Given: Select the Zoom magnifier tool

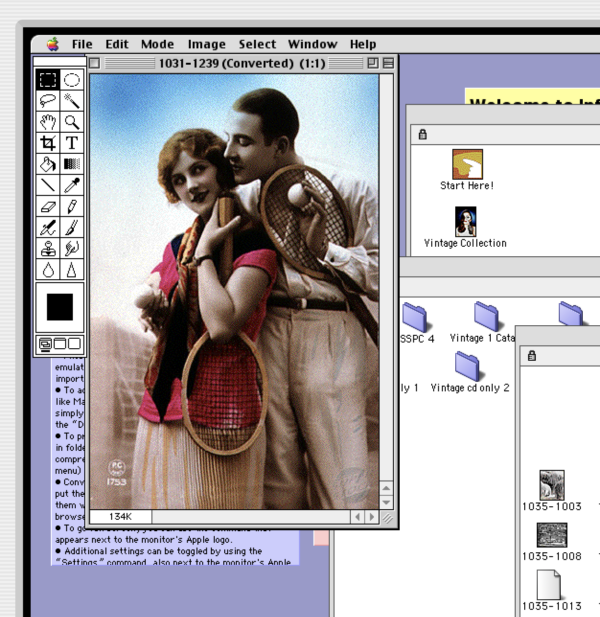Looking at the screenshot, I should [72, 122].
